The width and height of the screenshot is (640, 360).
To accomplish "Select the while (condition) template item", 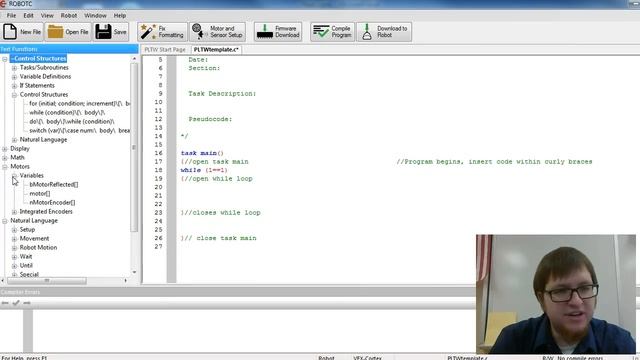I will (67, 113).
